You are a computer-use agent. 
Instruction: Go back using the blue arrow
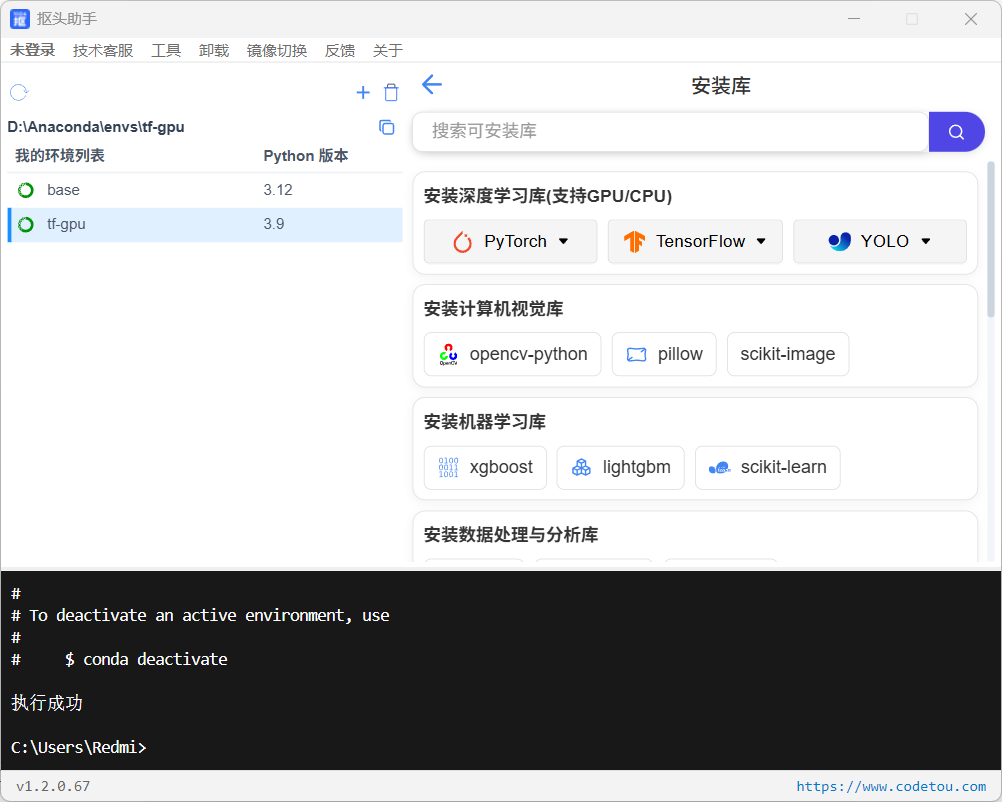point(432,84)
